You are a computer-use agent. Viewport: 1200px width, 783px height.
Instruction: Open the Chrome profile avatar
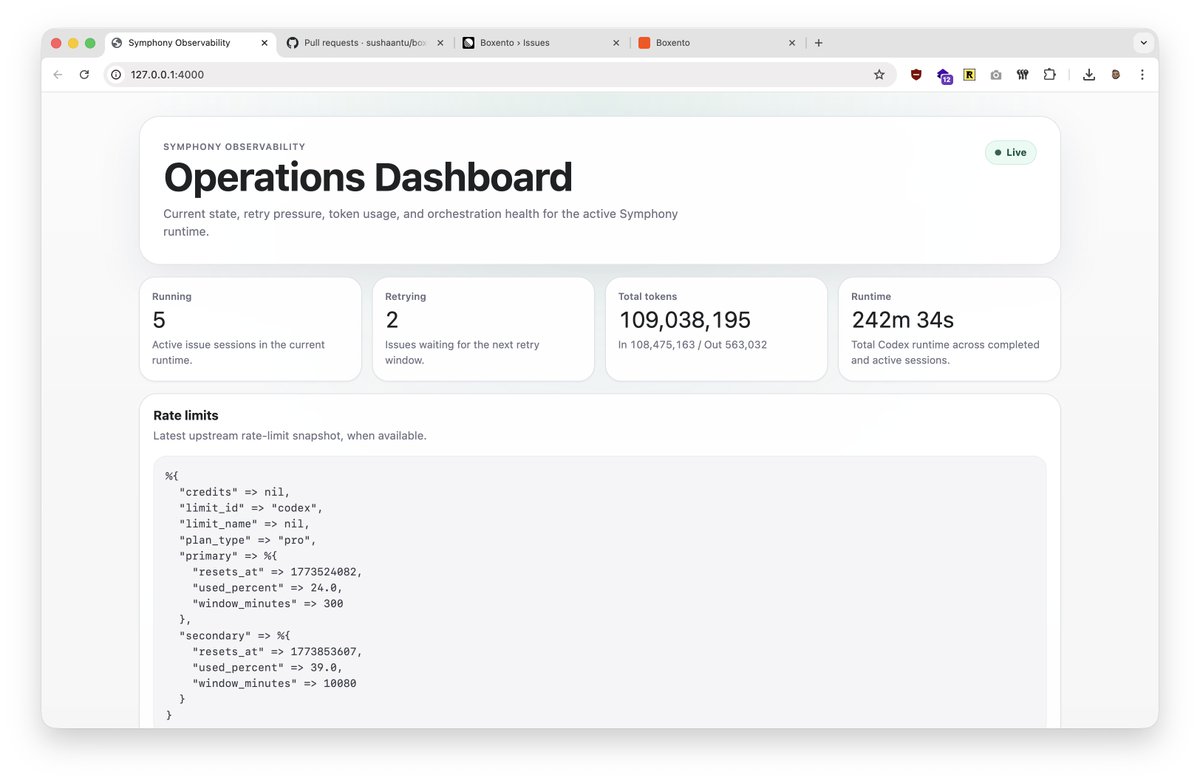point(1116,74)
